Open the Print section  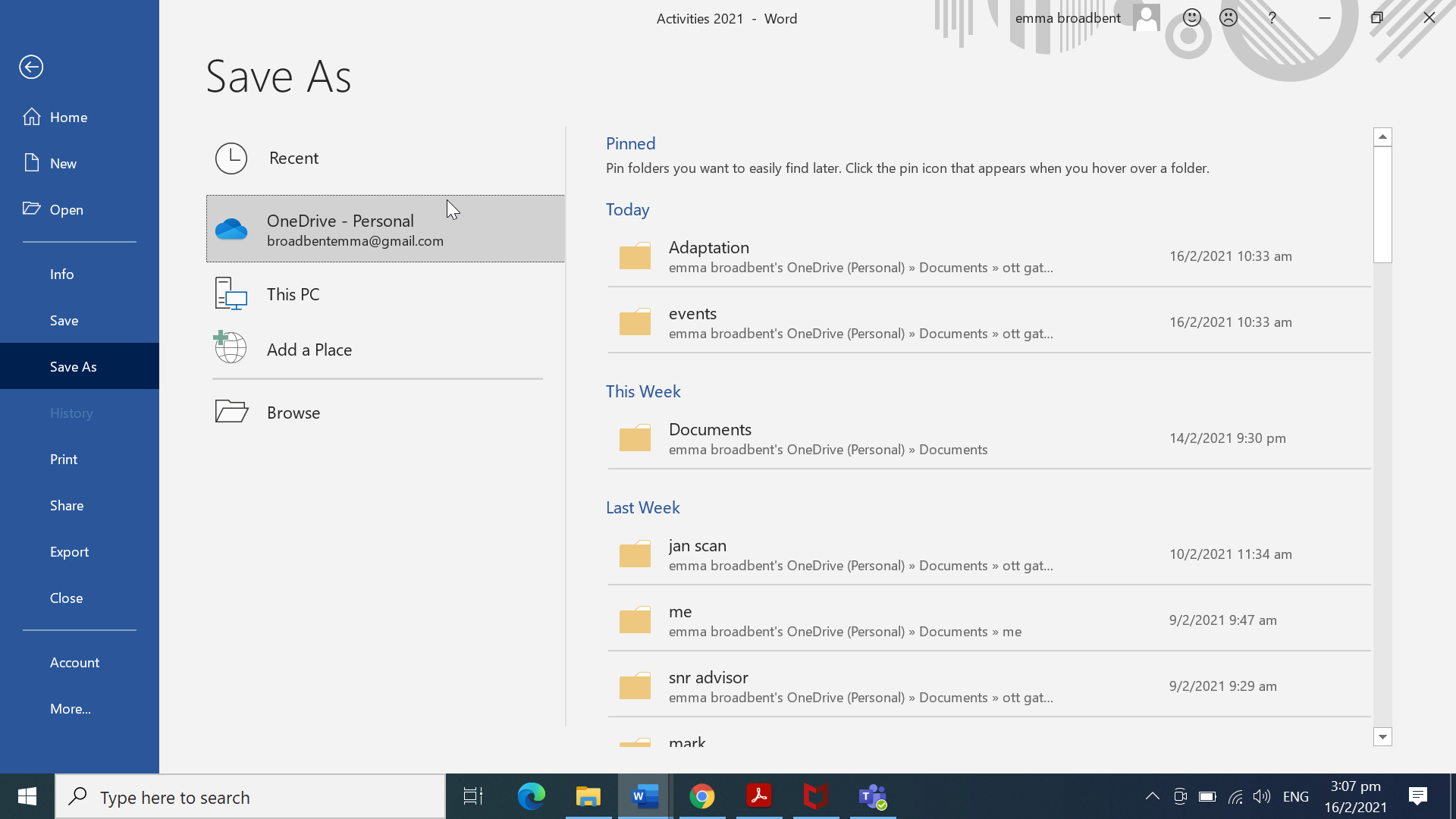point(80,459)
